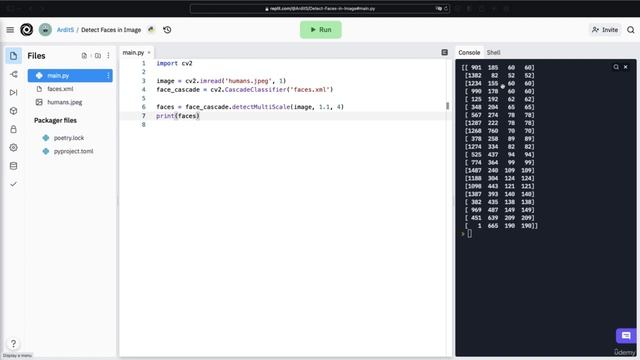Open main.py row options menu

108,76
